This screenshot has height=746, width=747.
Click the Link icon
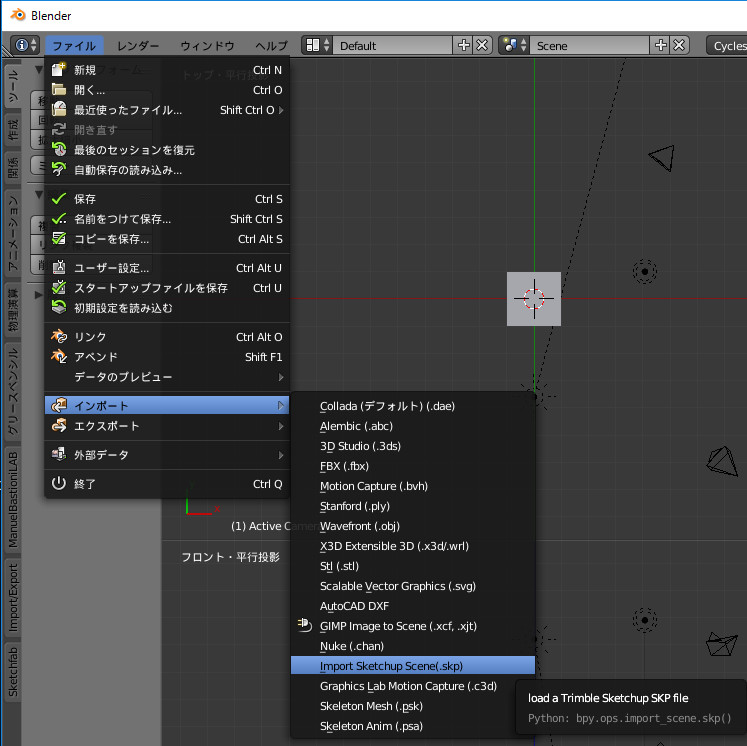tap(59, 337)
